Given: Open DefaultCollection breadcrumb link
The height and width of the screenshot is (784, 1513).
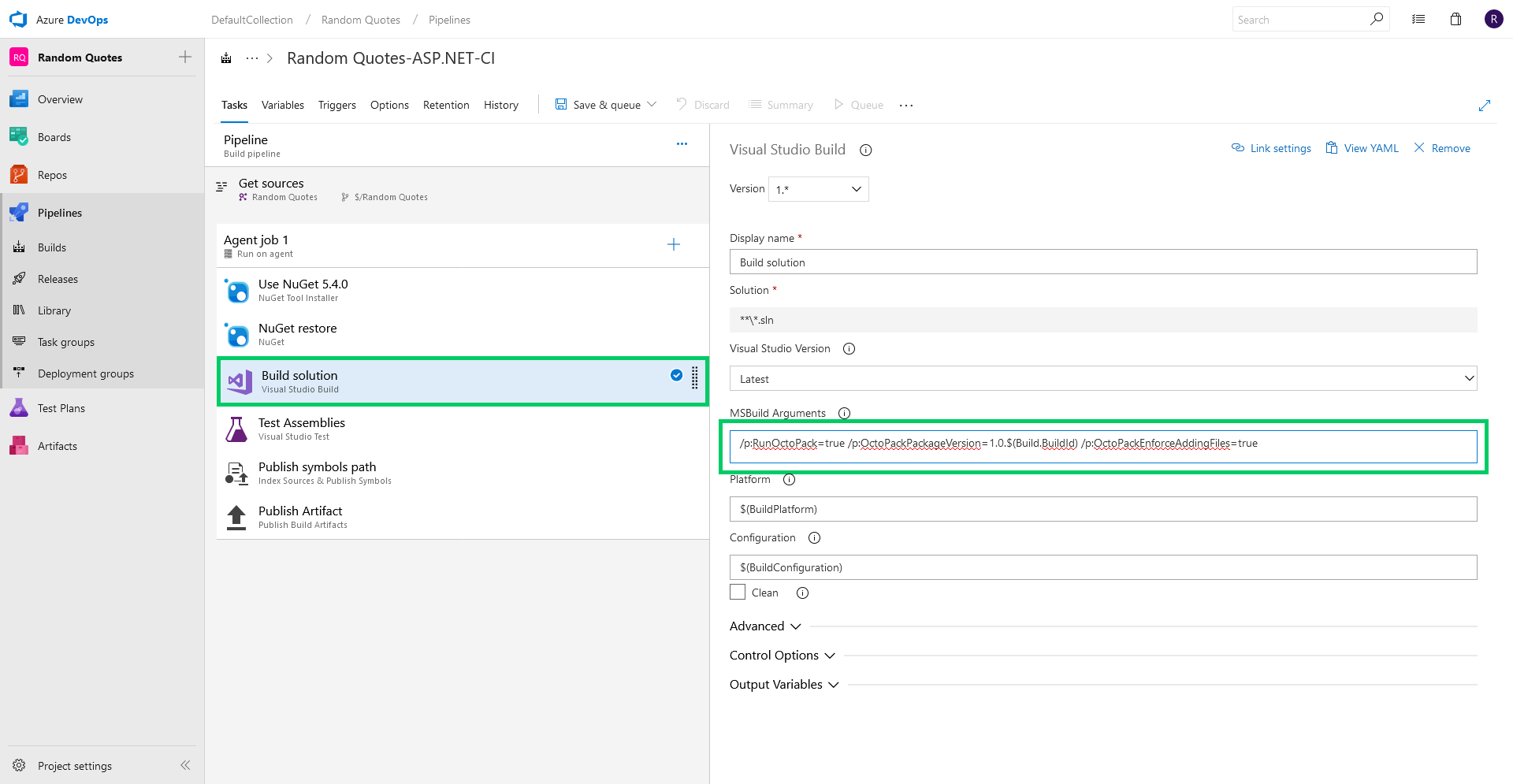Looking at the screenshot, I should coord(252,20).
